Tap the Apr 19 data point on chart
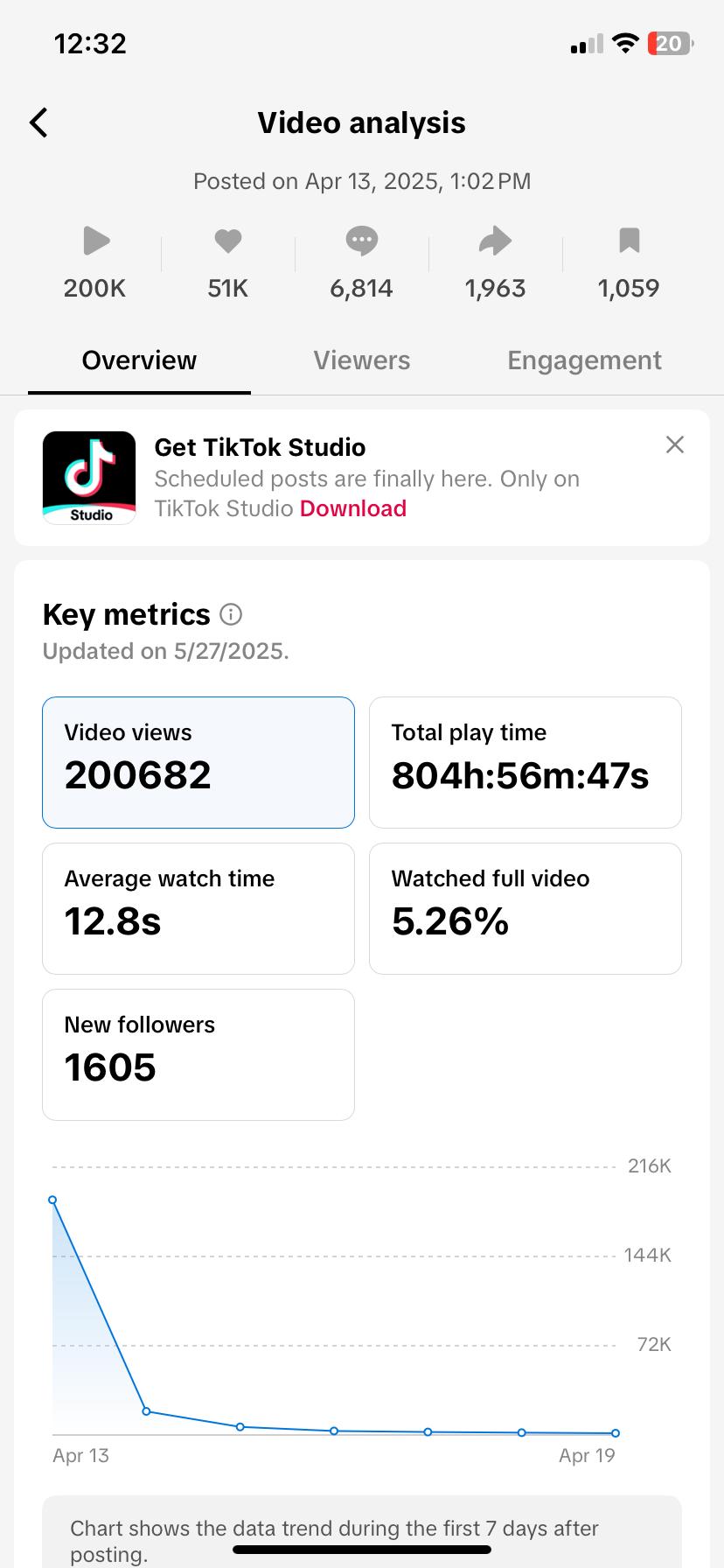Screen dimensions: 724x1568 click(616, 1433)
